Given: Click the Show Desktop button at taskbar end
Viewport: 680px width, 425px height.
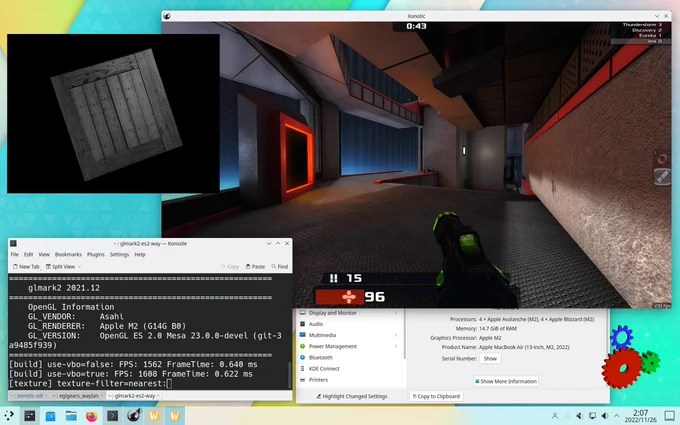Looking at the screenshot, I should (670, 415).
